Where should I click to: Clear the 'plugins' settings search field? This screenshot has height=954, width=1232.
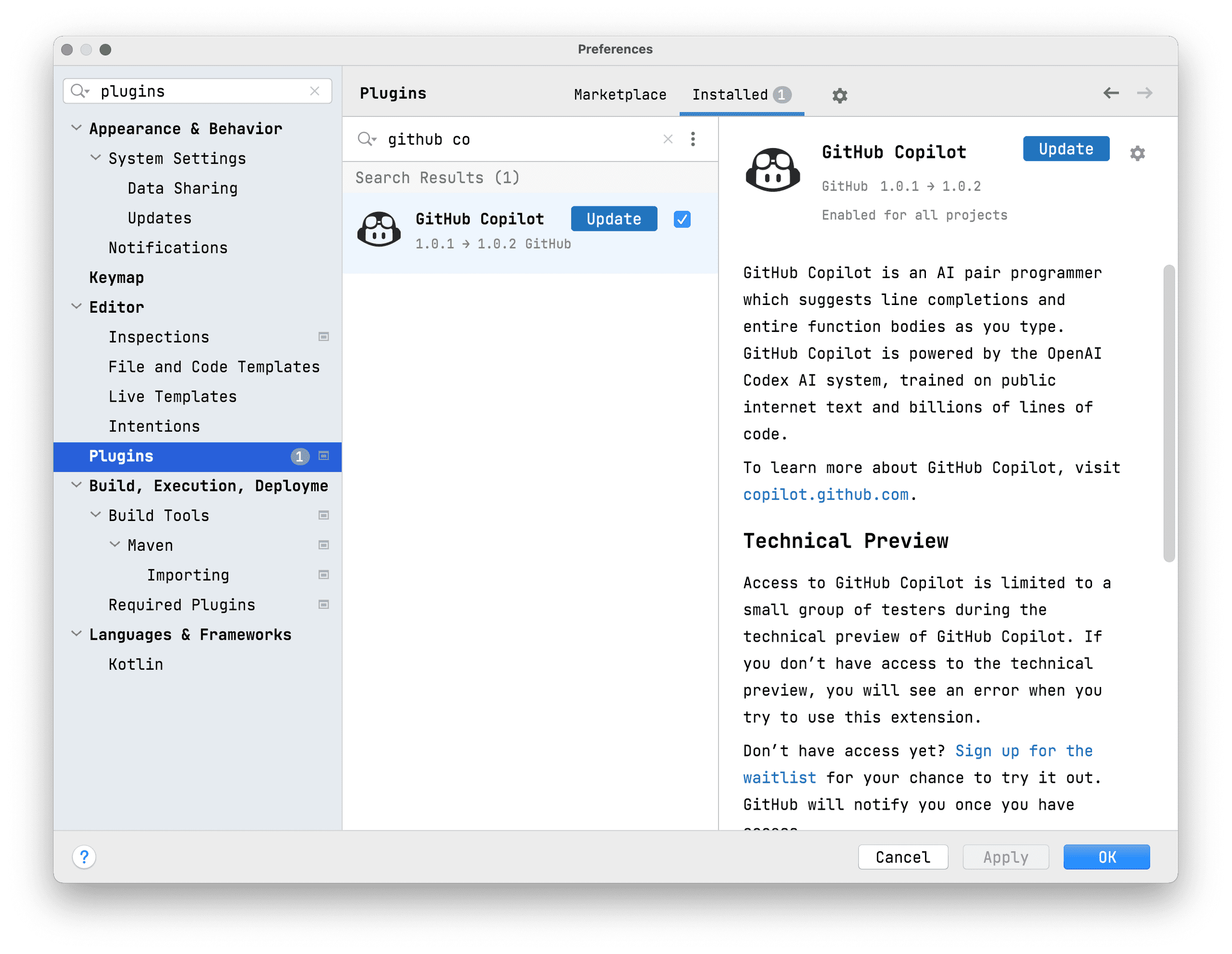click(x=315, y=91)
